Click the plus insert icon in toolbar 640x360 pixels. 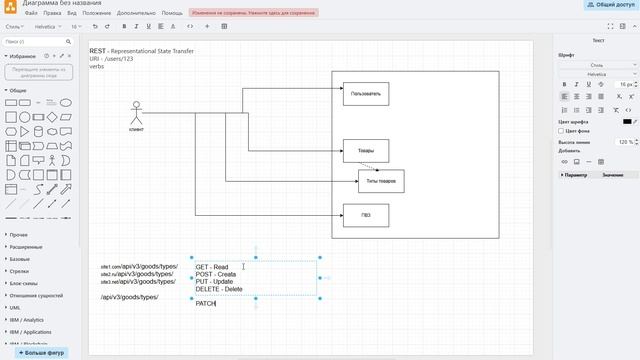click(x=207, y=27)
